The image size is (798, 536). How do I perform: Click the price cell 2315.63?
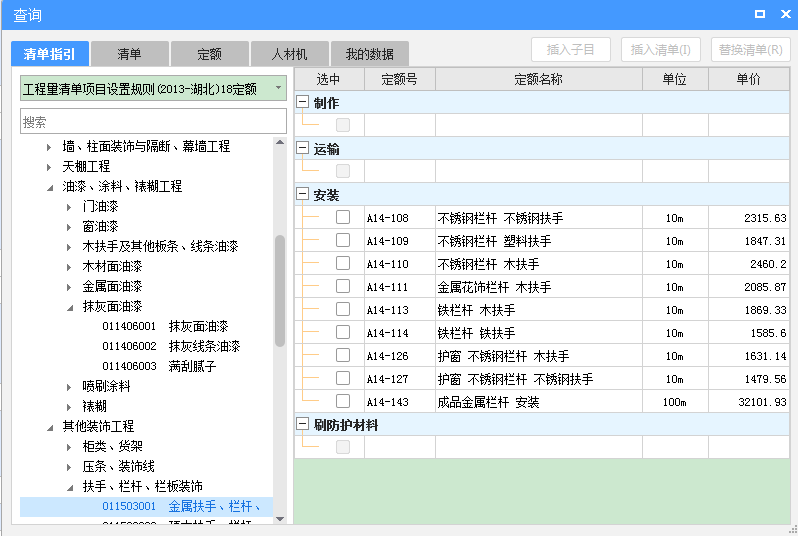coord(749,218)
